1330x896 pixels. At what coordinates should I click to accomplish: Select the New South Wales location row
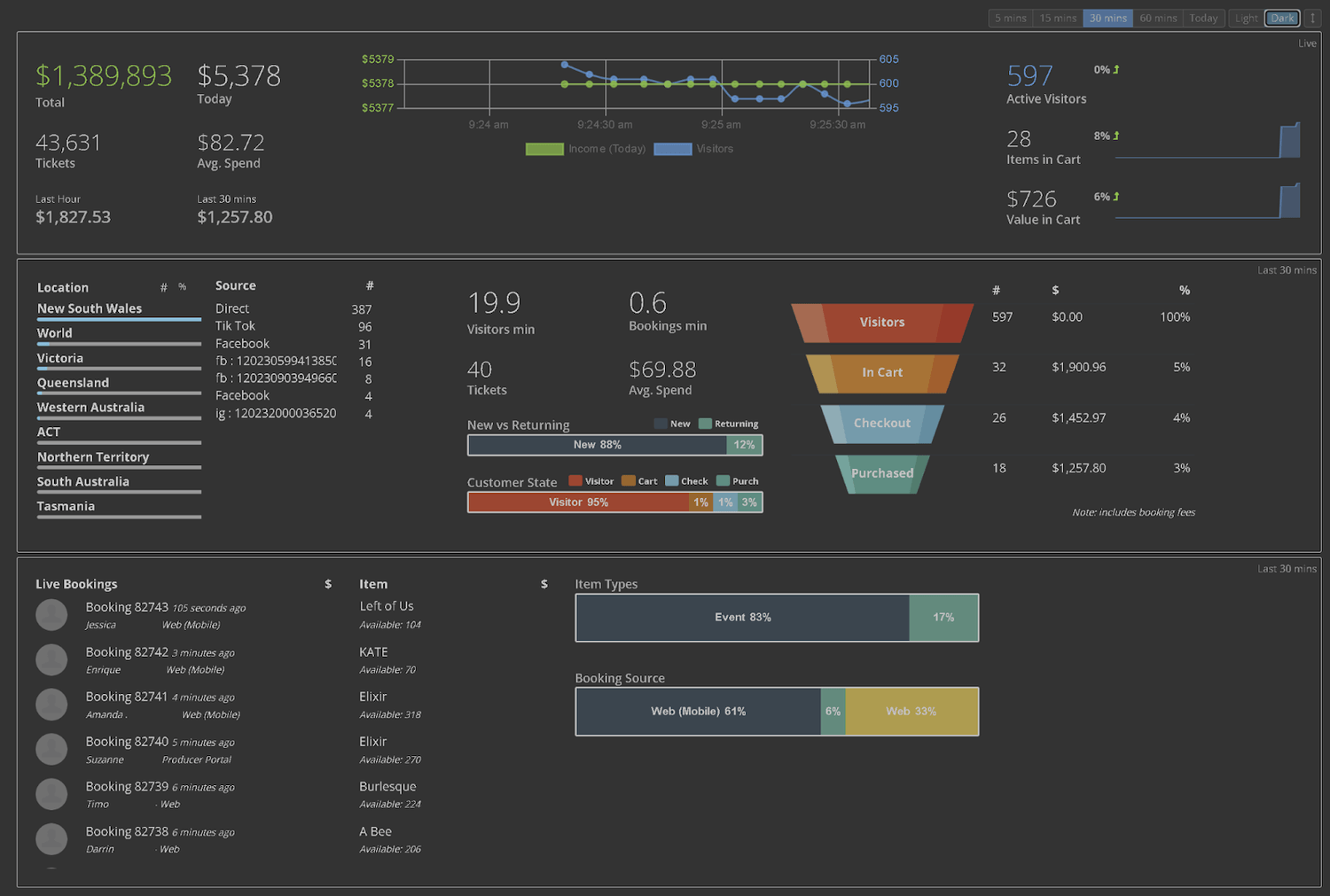coord(89,308)
